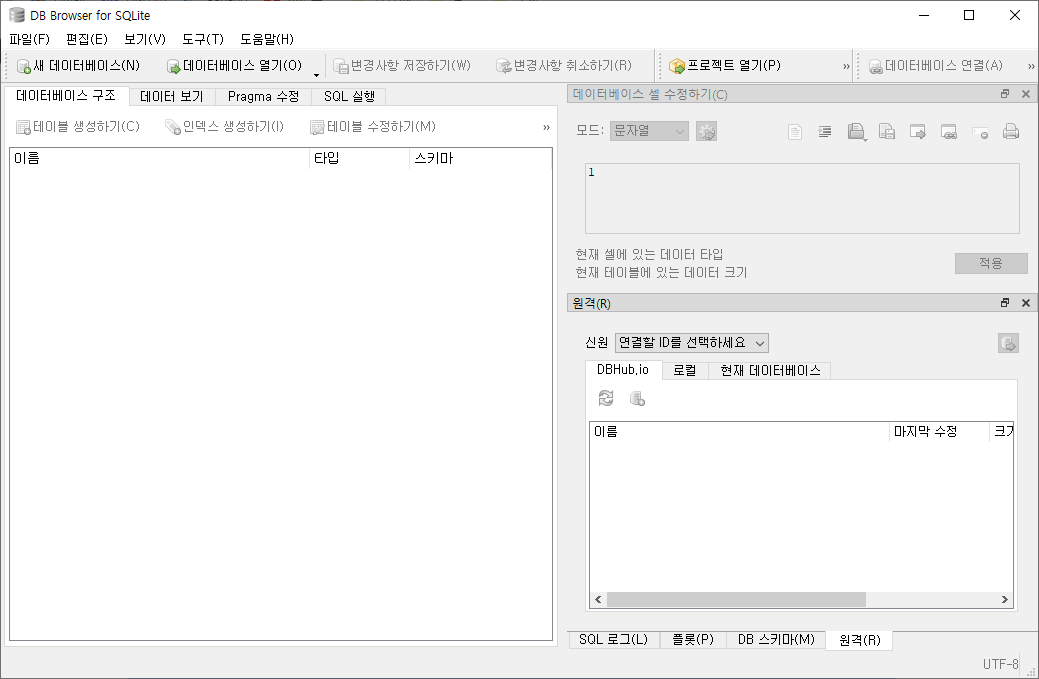Close the 데이터베이스 셀 수정하기 panel

[1025, 94]
